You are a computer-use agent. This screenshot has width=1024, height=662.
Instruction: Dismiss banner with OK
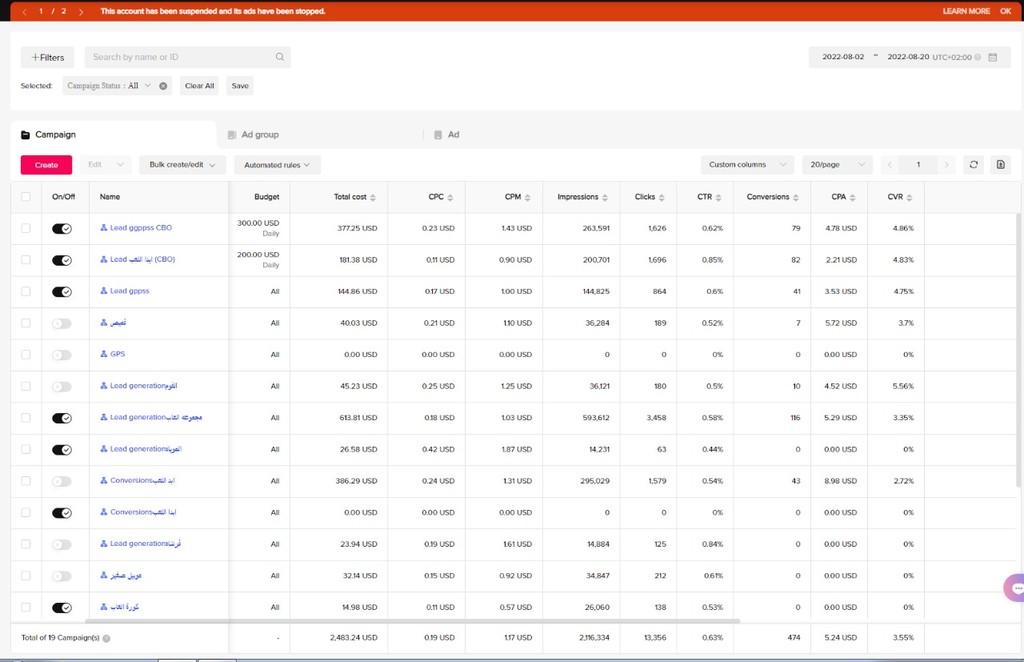(x=1005, y=11)
